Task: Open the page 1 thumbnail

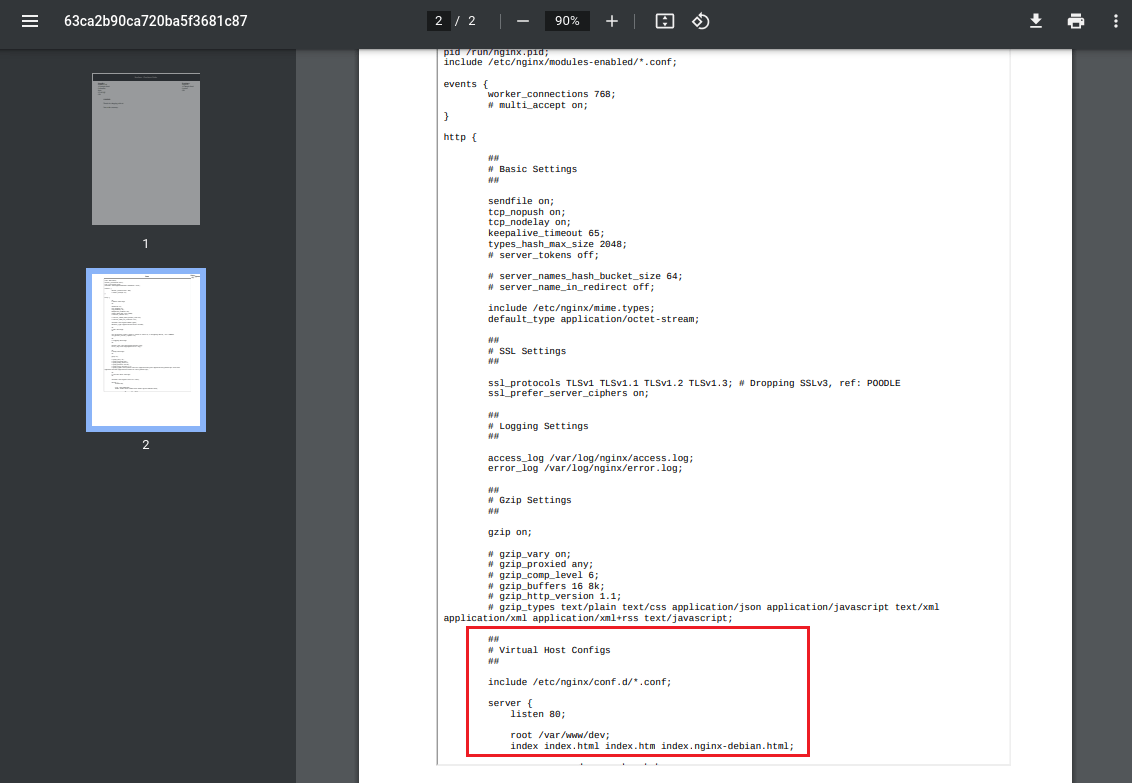Action: coord(146,149)
